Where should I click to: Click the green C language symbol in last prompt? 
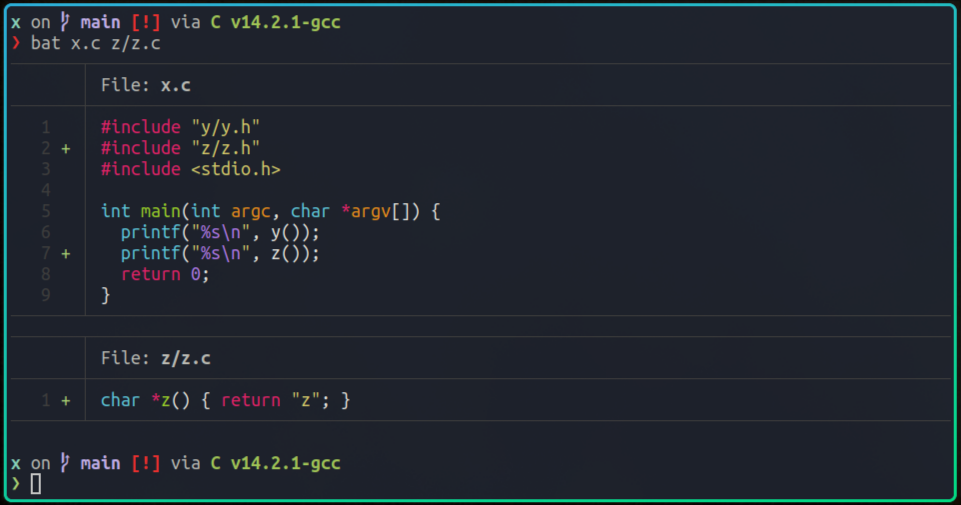(x=215, y=463)
